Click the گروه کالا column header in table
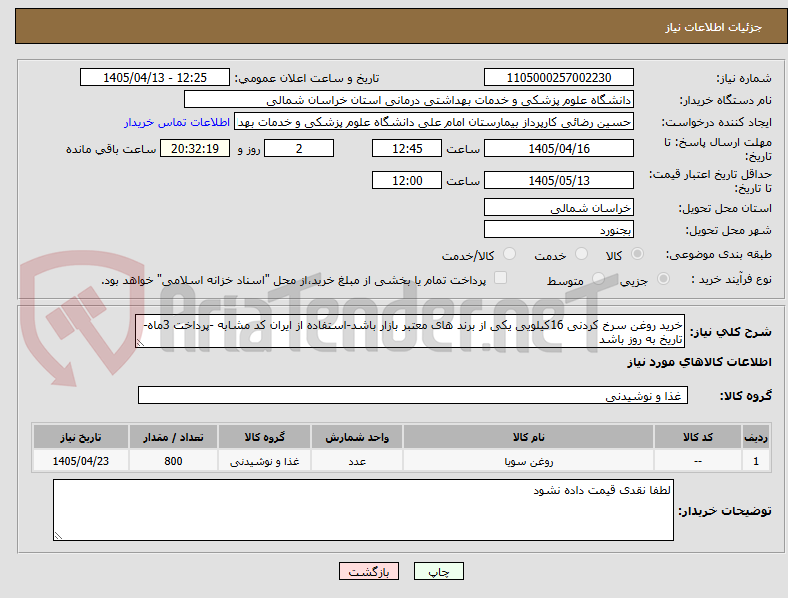This screenshot has height=598, width=788. tap(264, 437)
